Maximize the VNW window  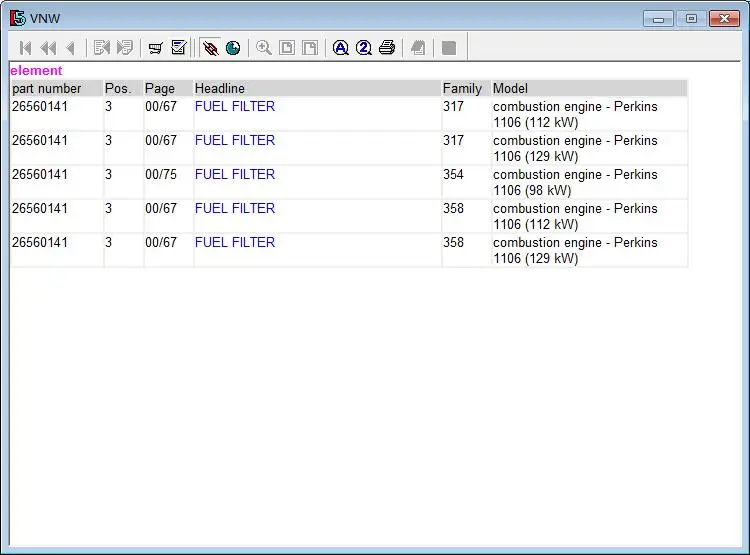point(691,19)
